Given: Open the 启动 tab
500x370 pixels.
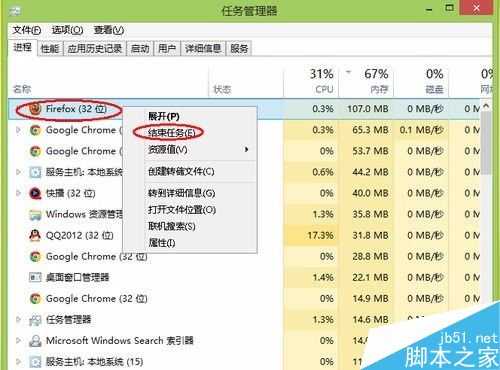Looking at the screenshot, I should pos(140,49).
